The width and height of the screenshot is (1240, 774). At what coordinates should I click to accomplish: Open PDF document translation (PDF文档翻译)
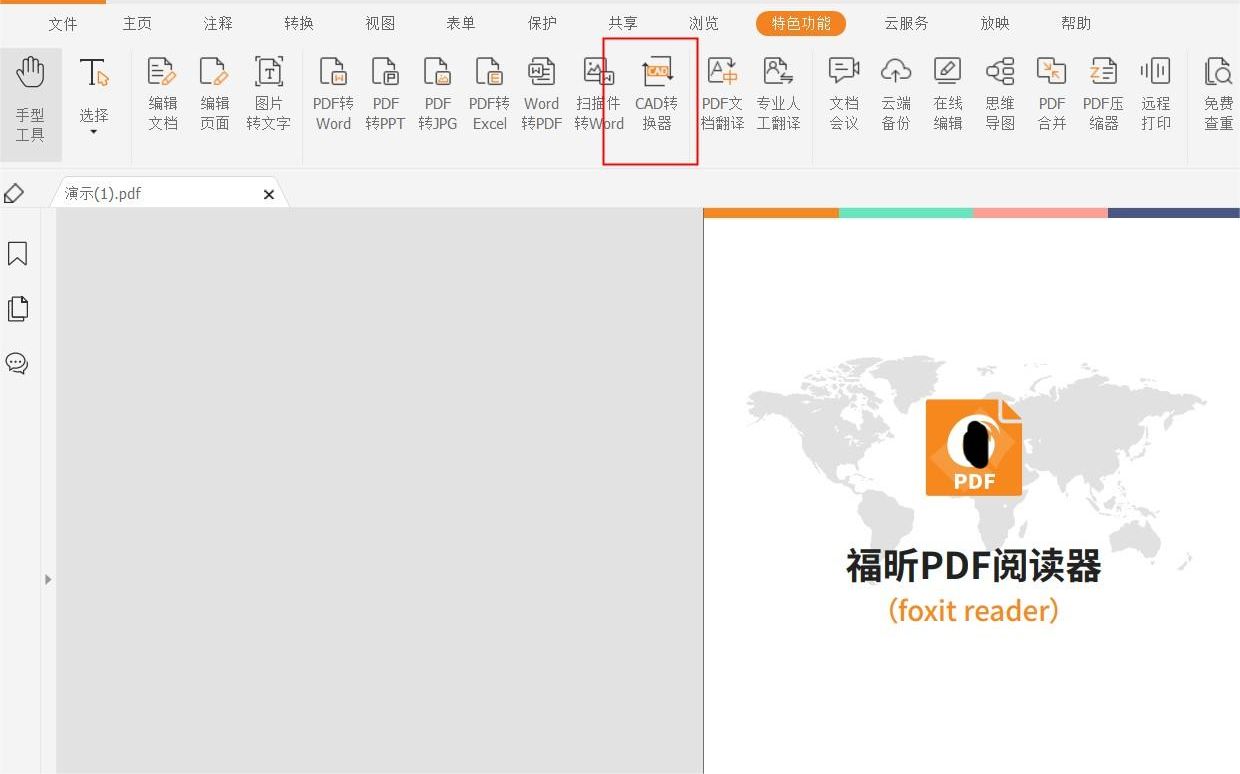(722, 95)
